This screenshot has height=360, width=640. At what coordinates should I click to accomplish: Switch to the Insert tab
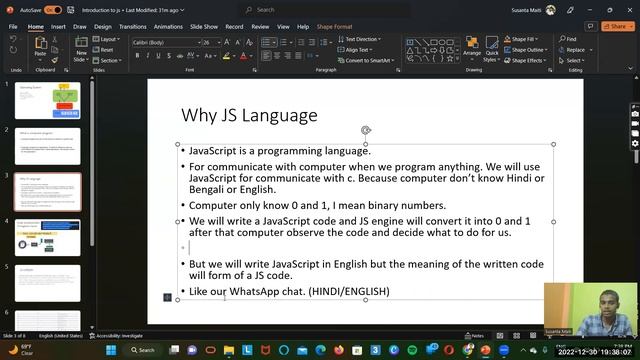tap(58, 27)
